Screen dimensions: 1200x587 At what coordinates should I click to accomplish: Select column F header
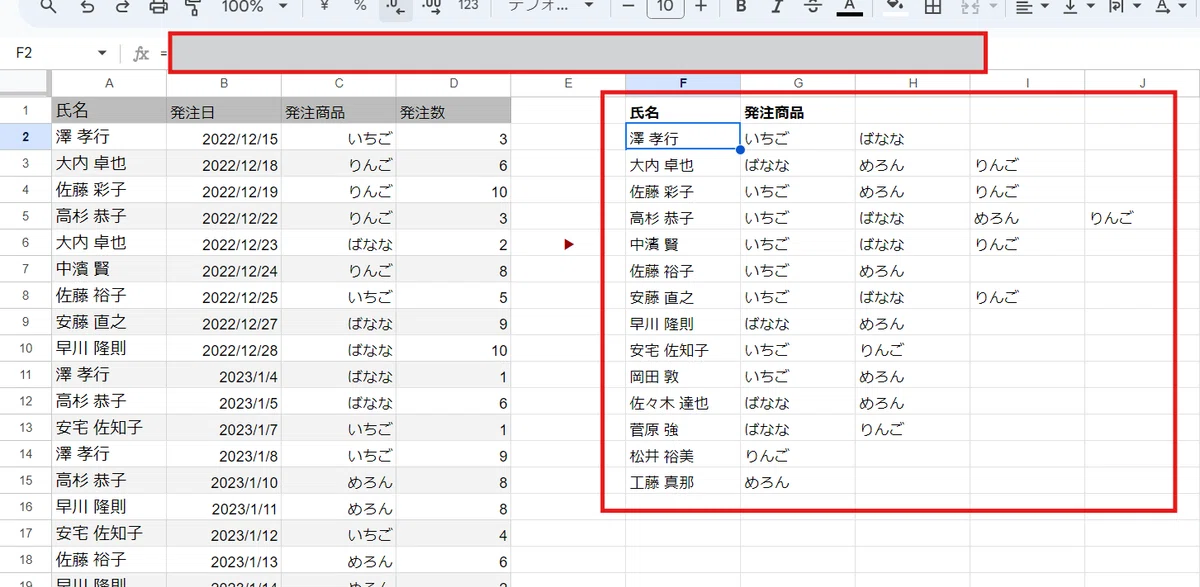(683, 83)
